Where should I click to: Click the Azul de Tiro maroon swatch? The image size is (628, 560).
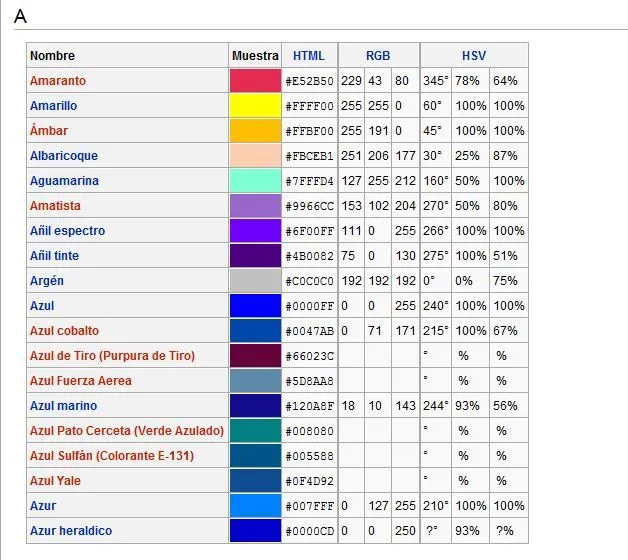255,356
